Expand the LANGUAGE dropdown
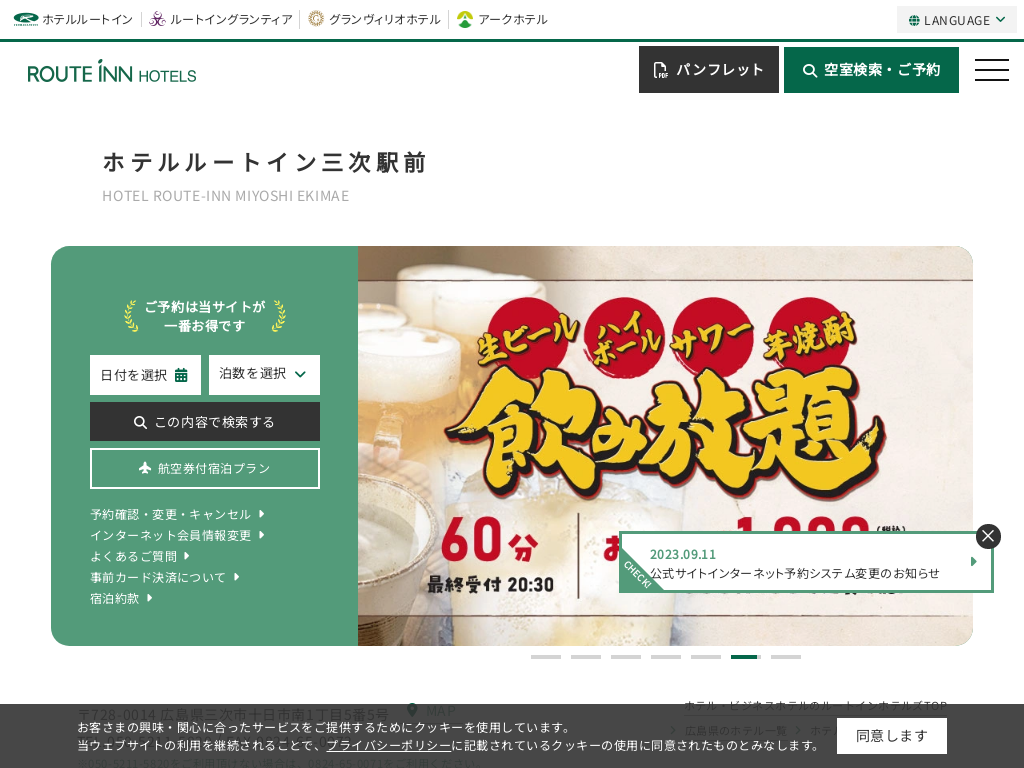 (957, 20)
